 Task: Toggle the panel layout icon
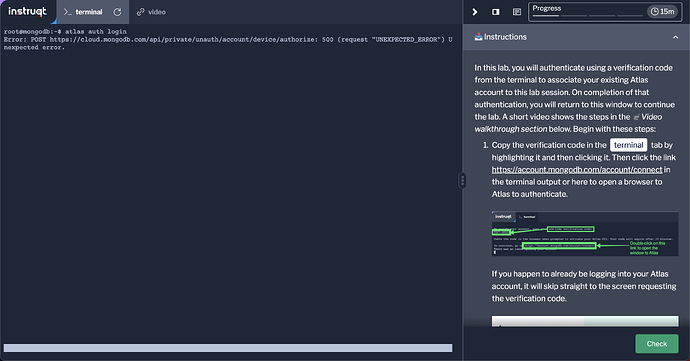(x=495, y=12)
